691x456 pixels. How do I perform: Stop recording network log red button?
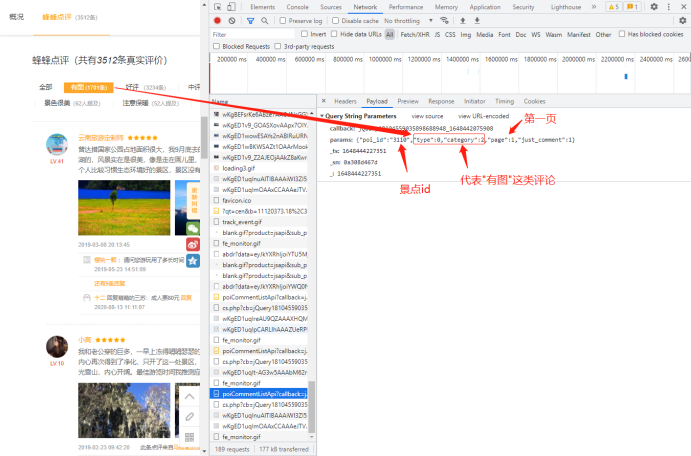pos(217,20)
